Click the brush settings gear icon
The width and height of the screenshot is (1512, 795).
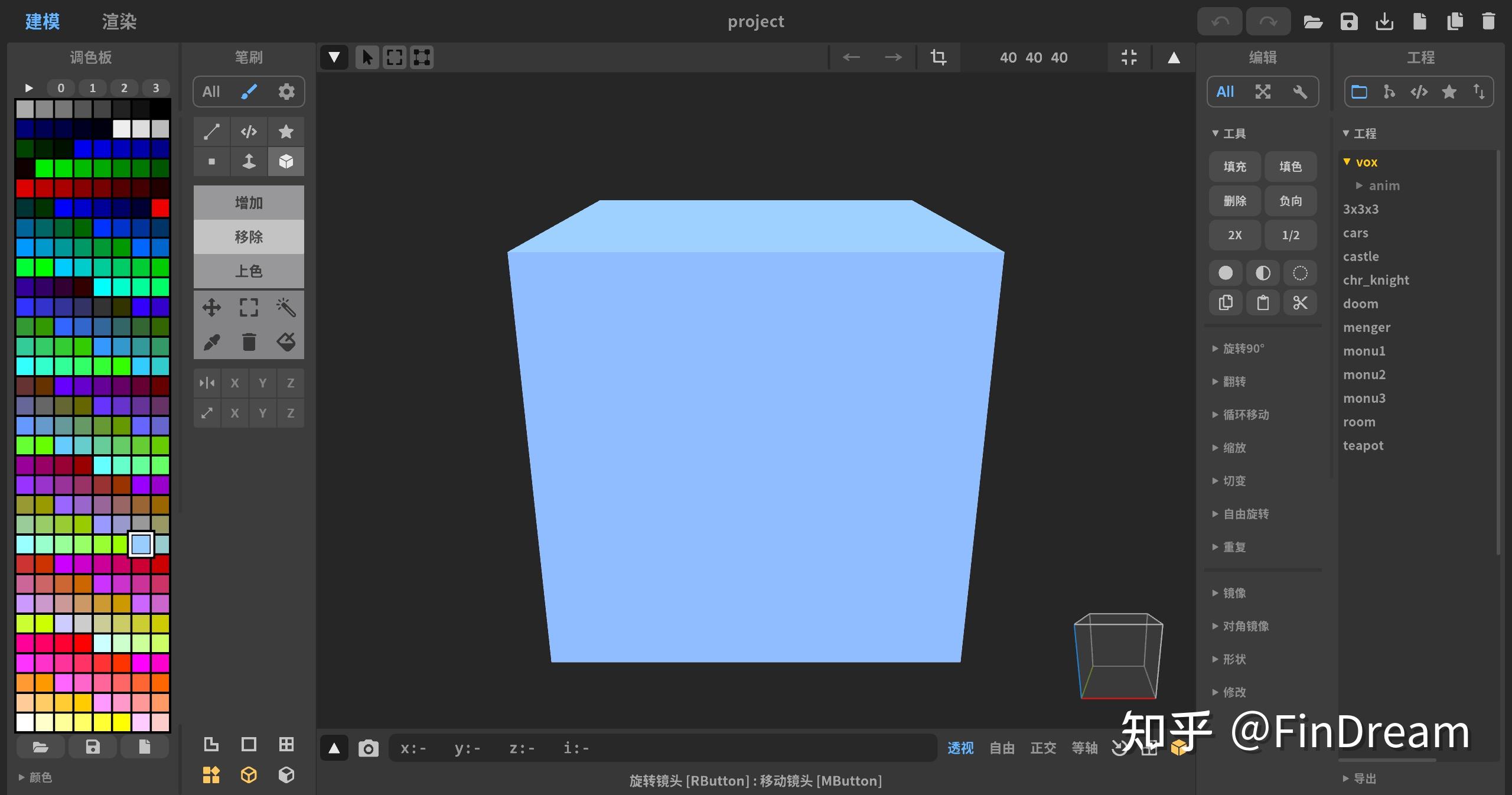[x=286, y=92]
